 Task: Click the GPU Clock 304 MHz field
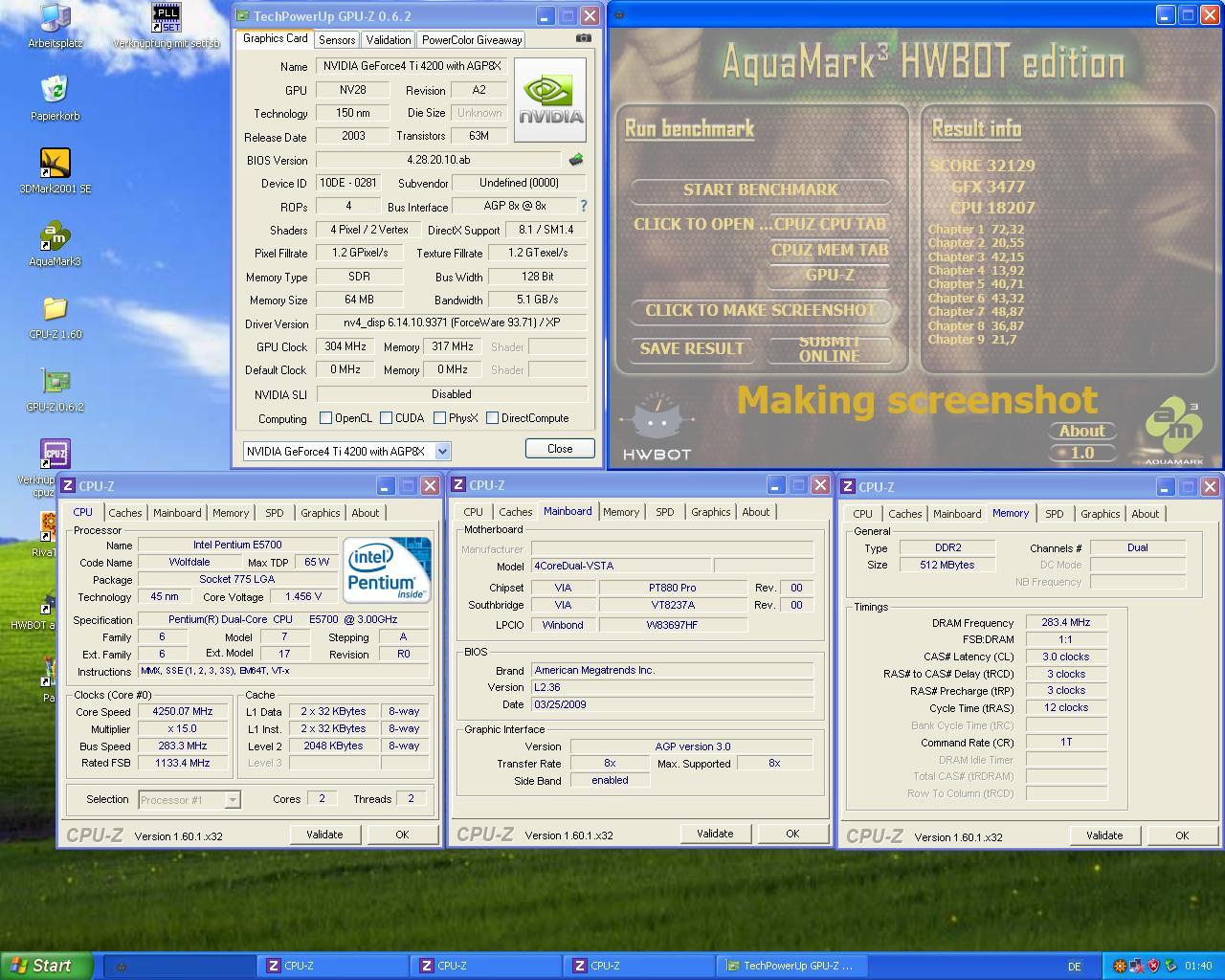point(345,346)
